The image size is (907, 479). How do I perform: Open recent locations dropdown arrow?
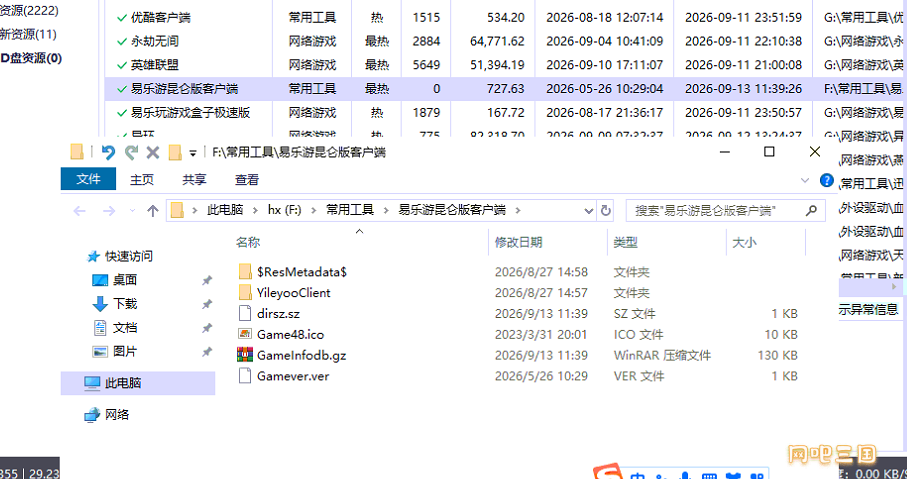point(132,211)
